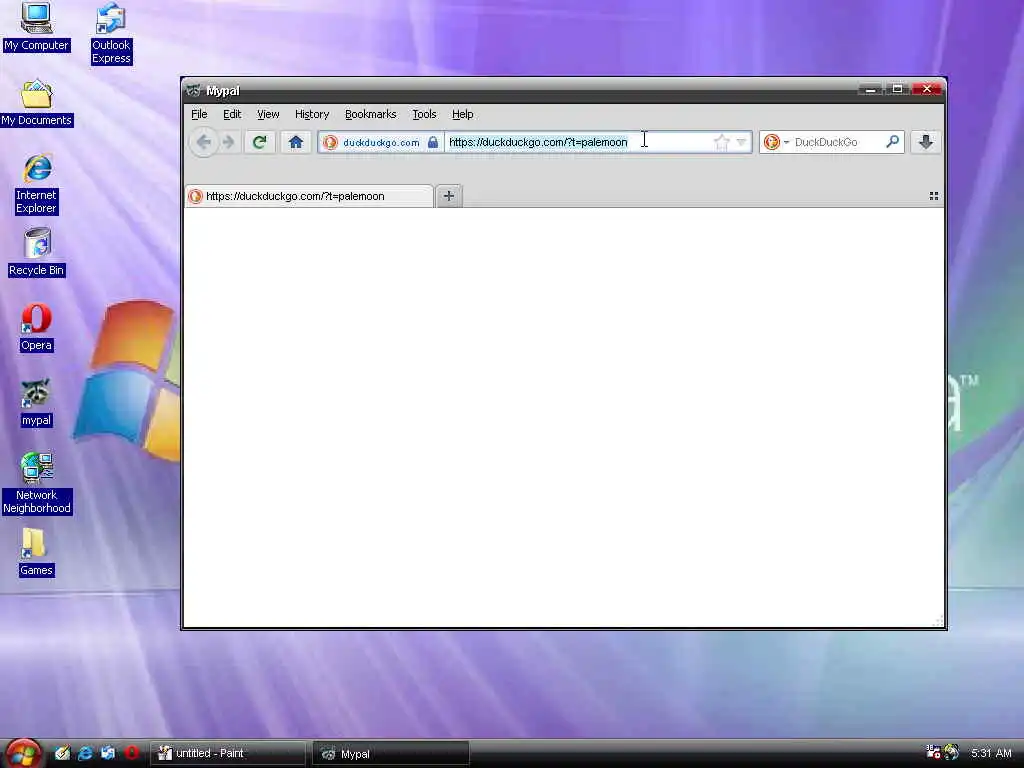This screenshot has width=1024, height=768.
Task: Open the home page via house icon
Action: (296, 142)
